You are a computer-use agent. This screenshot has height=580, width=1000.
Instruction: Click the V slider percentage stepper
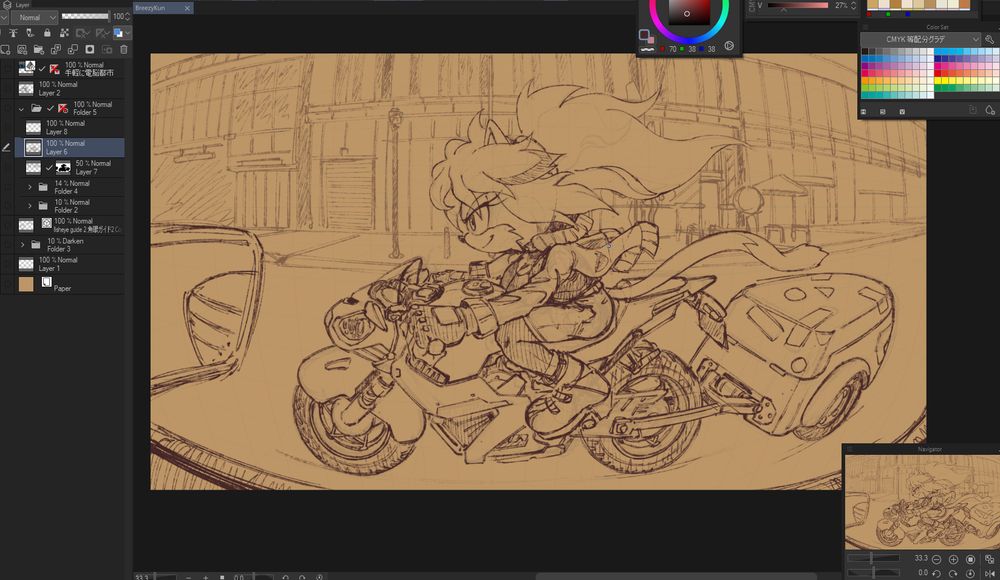point(853,5)
